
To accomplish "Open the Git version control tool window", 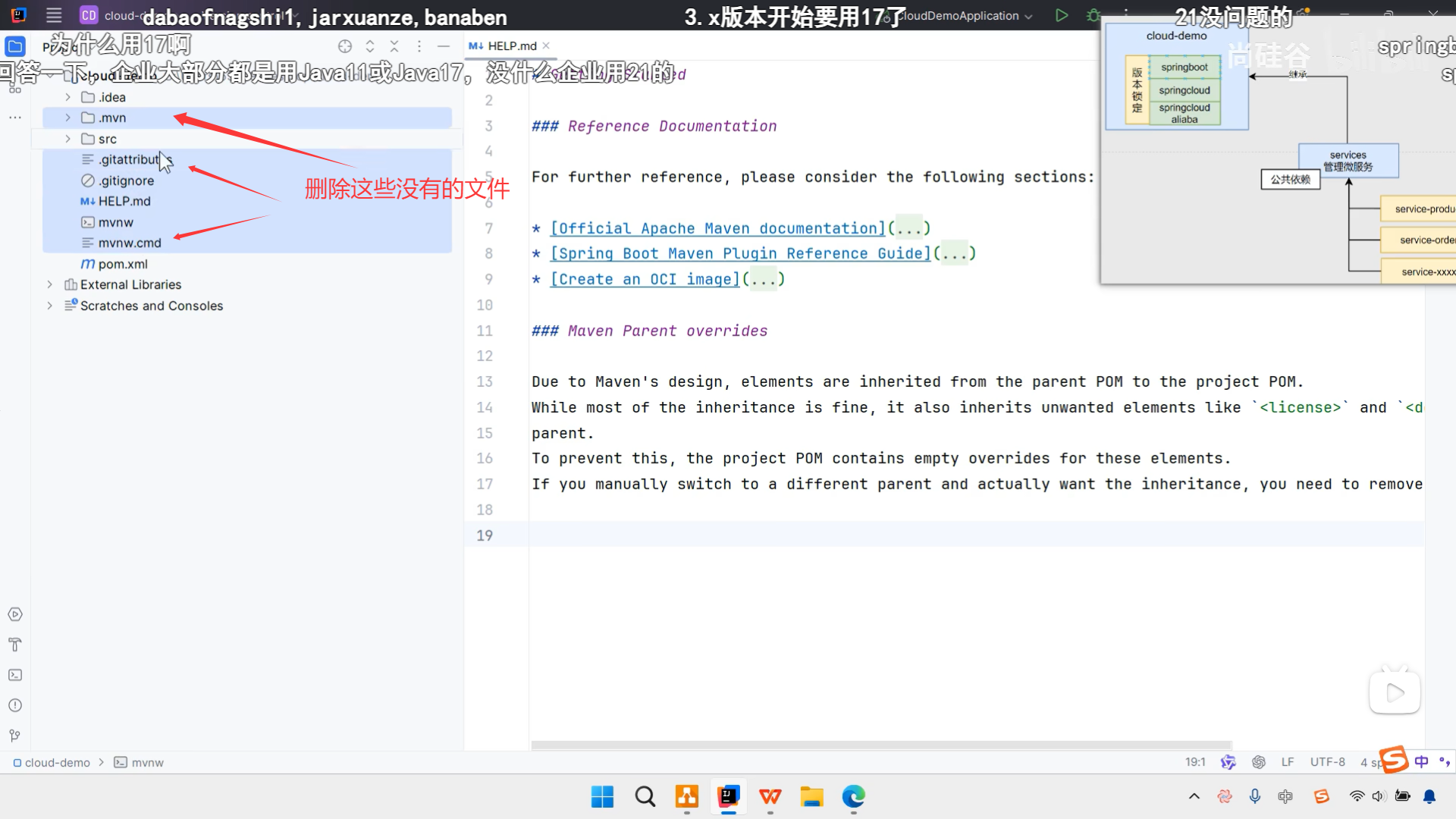I will point(15,736).
